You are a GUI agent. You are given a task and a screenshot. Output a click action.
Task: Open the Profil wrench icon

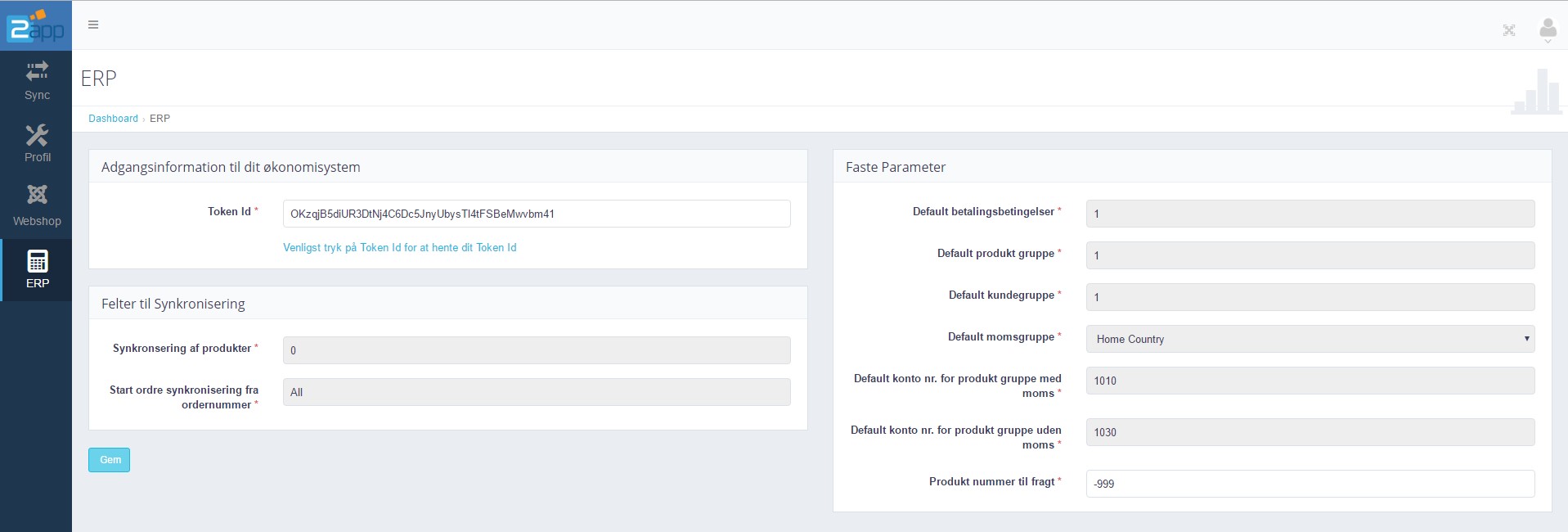pos(37,135)
